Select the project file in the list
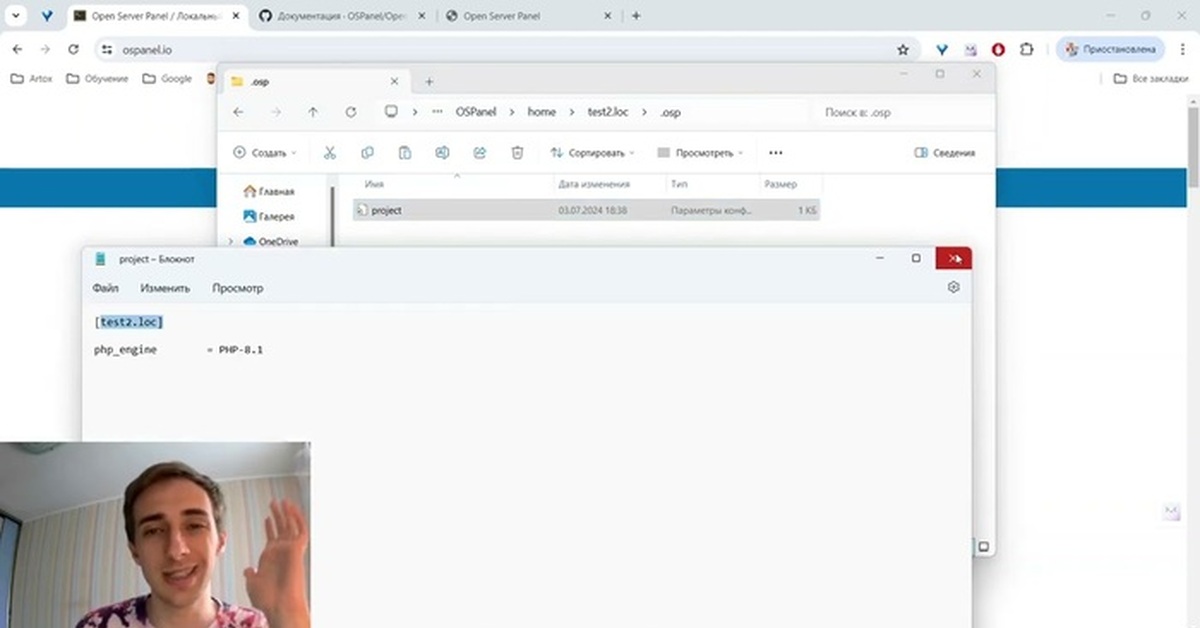 (x=386, y=211)
